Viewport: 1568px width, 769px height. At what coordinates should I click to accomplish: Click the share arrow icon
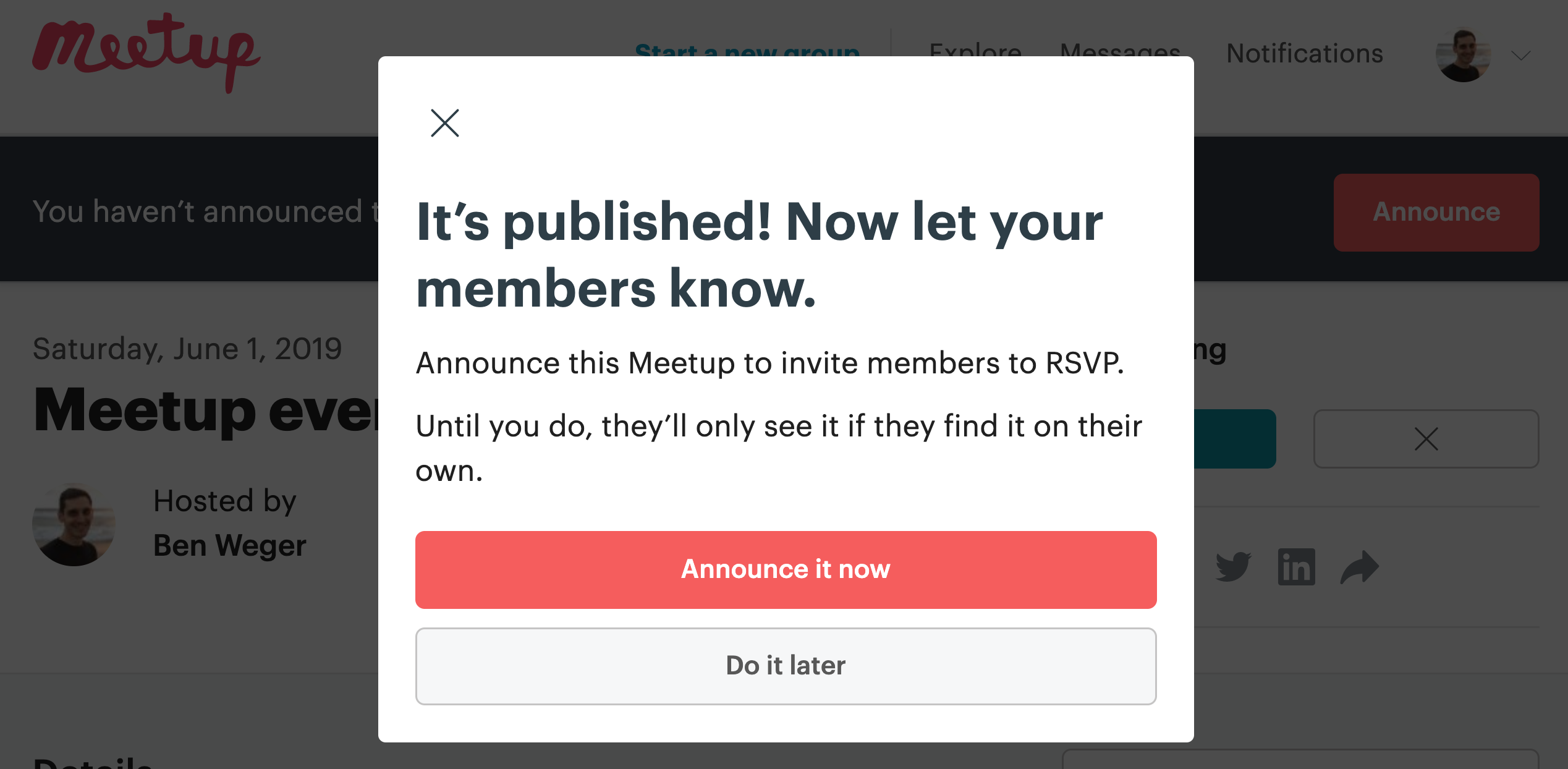click(1359, 567)
